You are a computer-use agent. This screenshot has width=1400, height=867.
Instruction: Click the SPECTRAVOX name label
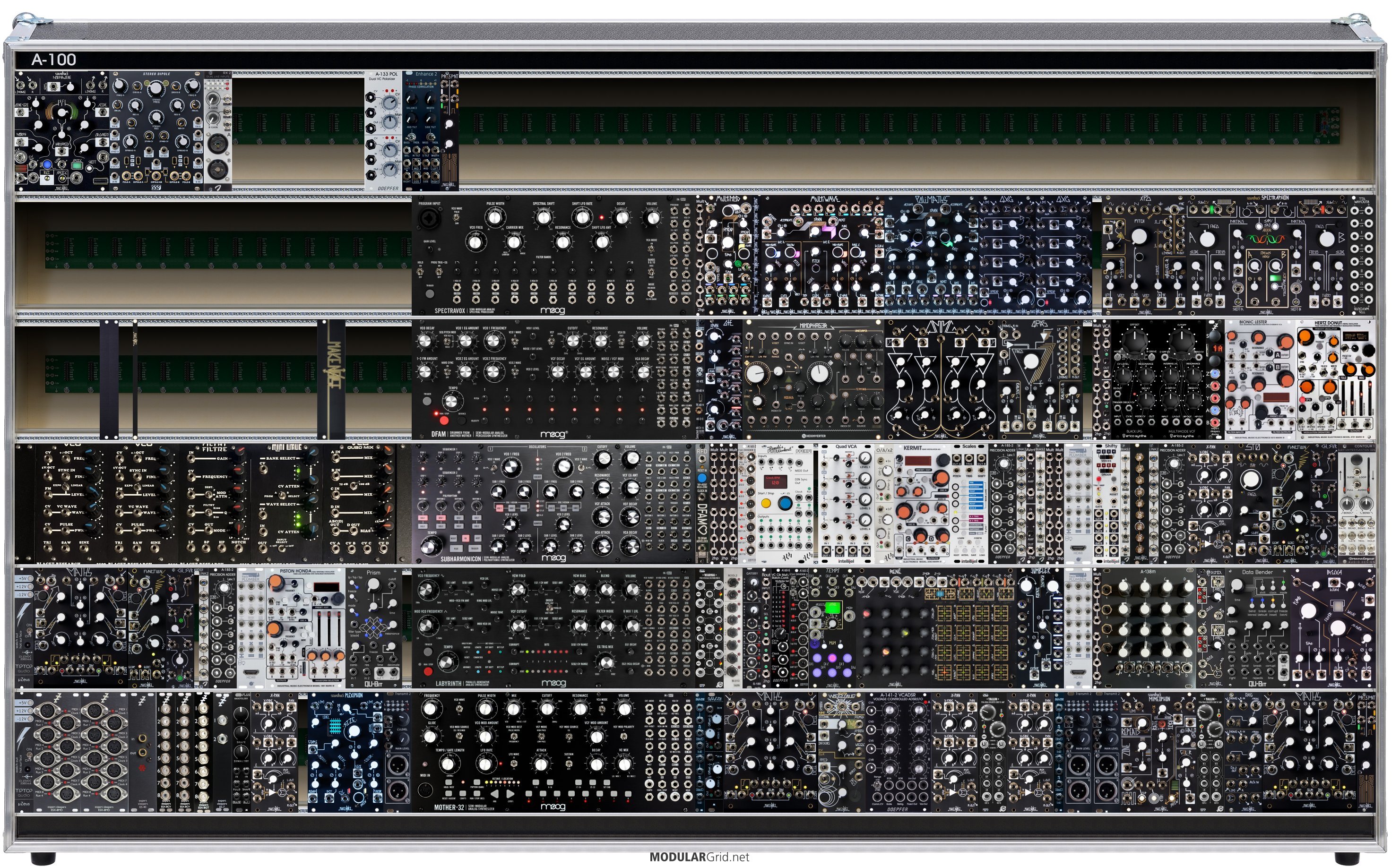click(449, 311)
